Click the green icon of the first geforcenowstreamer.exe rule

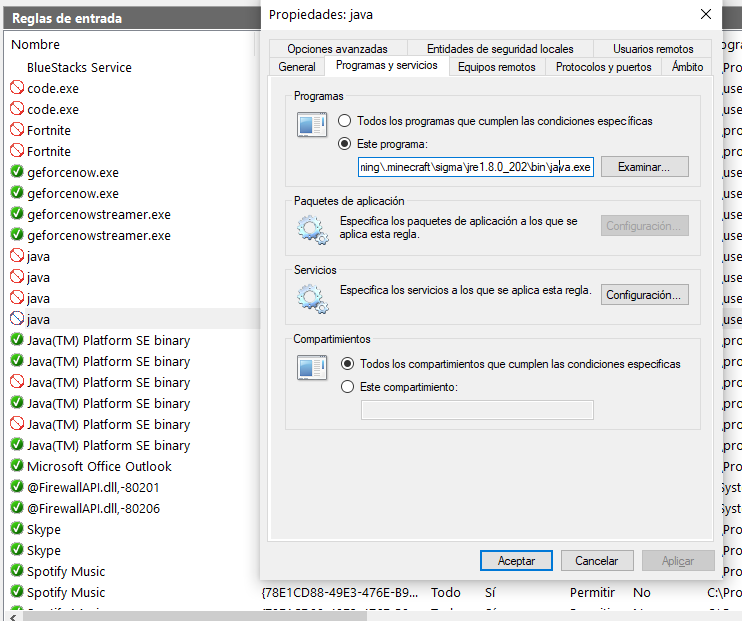pos(17,214)
